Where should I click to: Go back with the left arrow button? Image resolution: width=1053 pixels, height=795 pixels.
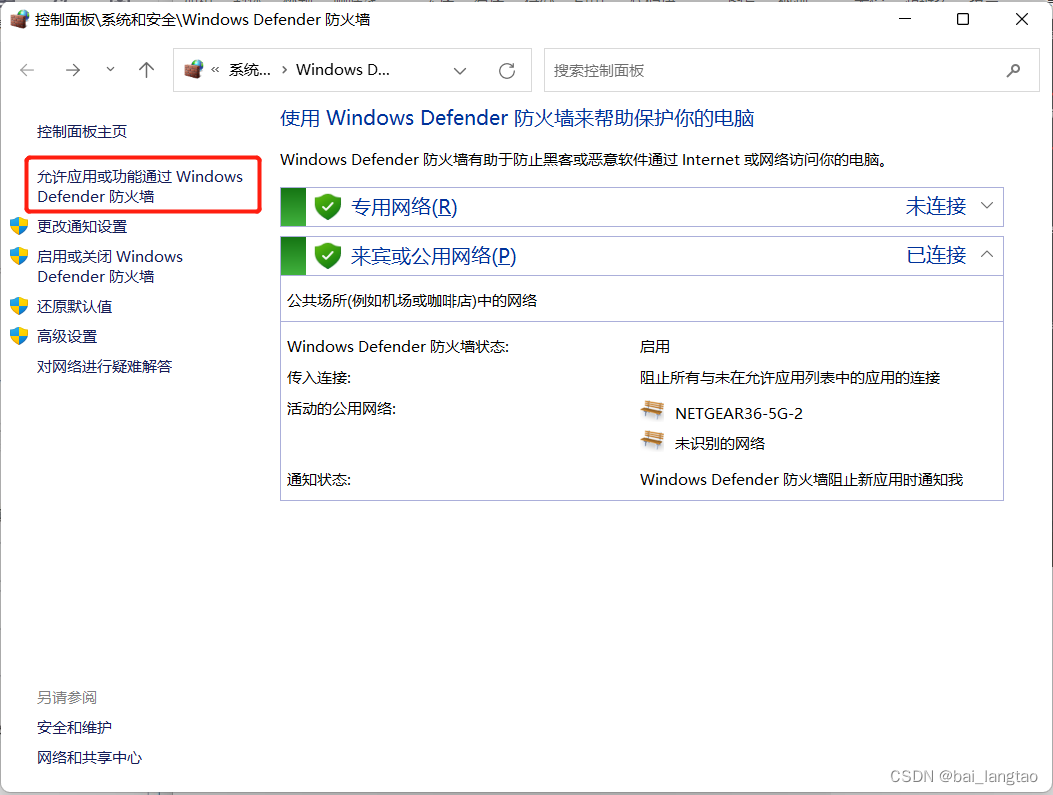click(x=27, y=70)
